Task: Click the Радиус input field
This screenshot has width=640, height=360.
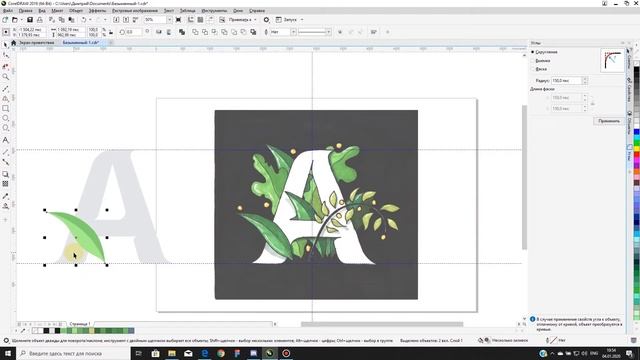Action: (566, 81)
